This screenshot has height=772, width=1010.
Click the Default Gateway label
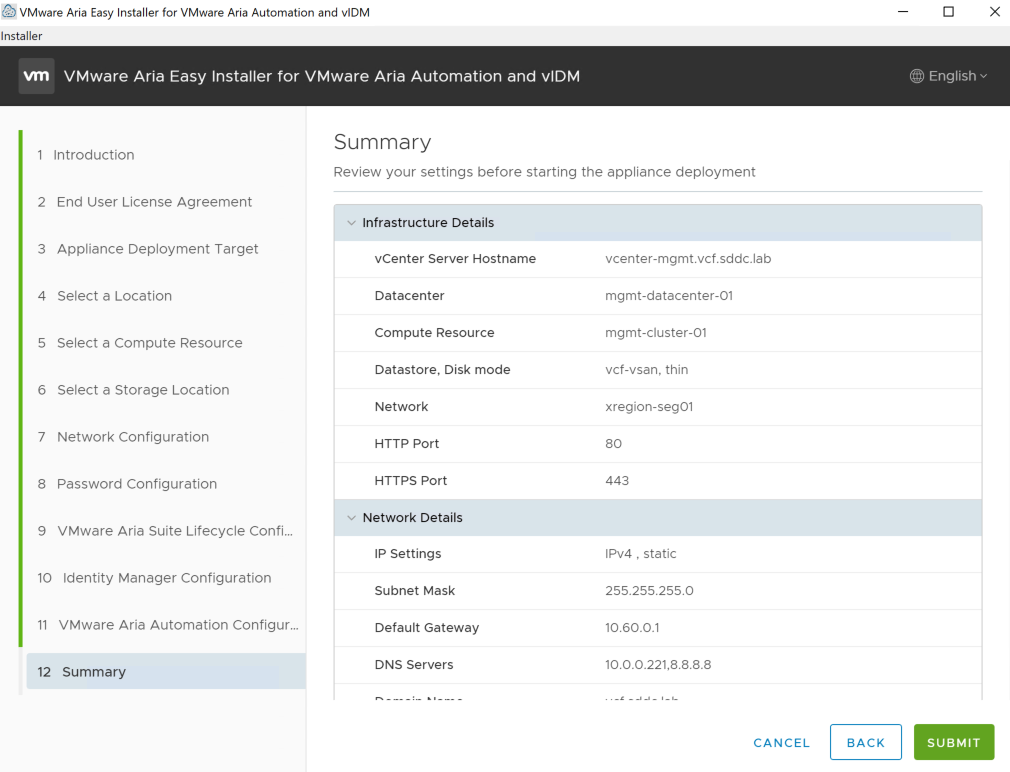click(x=426, y=628)
